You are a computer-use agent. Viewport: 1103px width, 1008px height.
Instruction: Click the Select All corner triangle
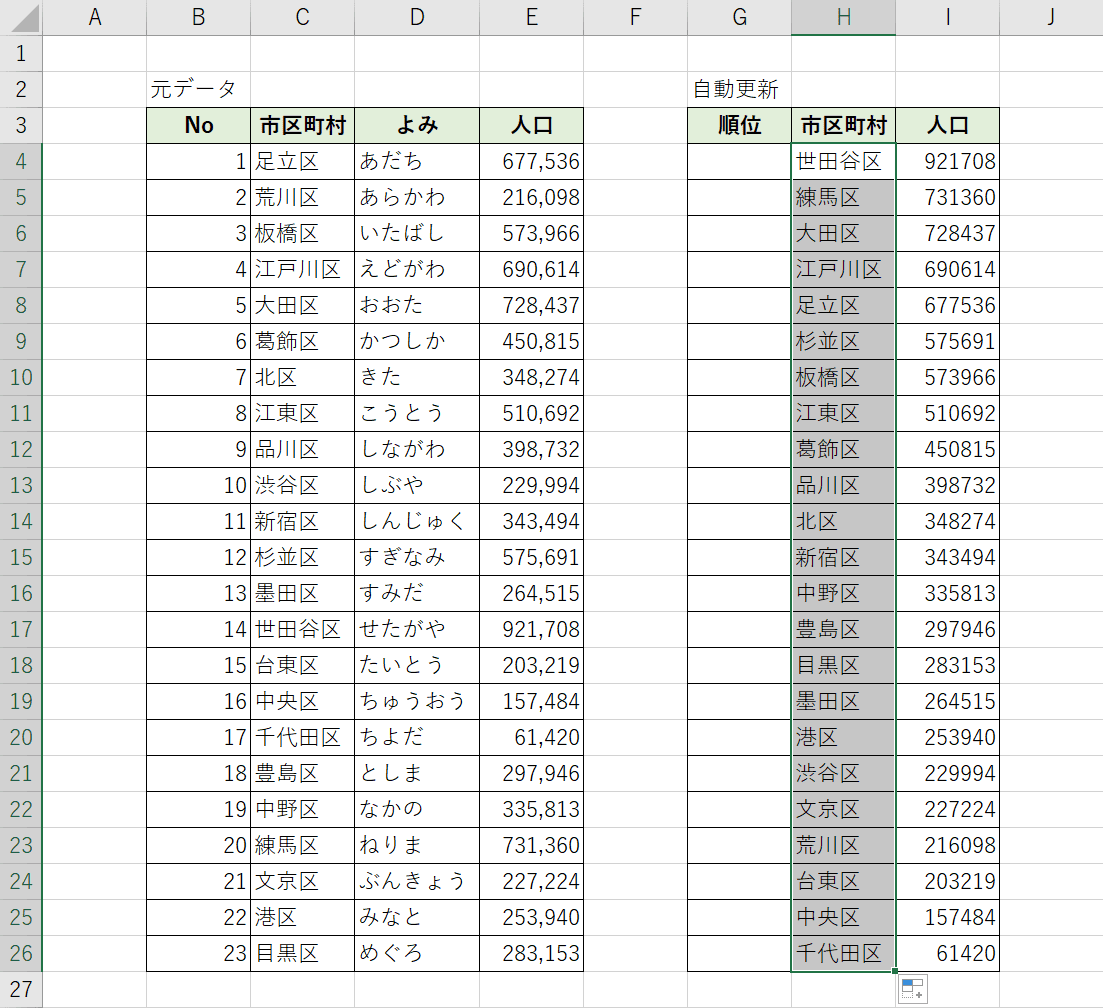point(25,18)
